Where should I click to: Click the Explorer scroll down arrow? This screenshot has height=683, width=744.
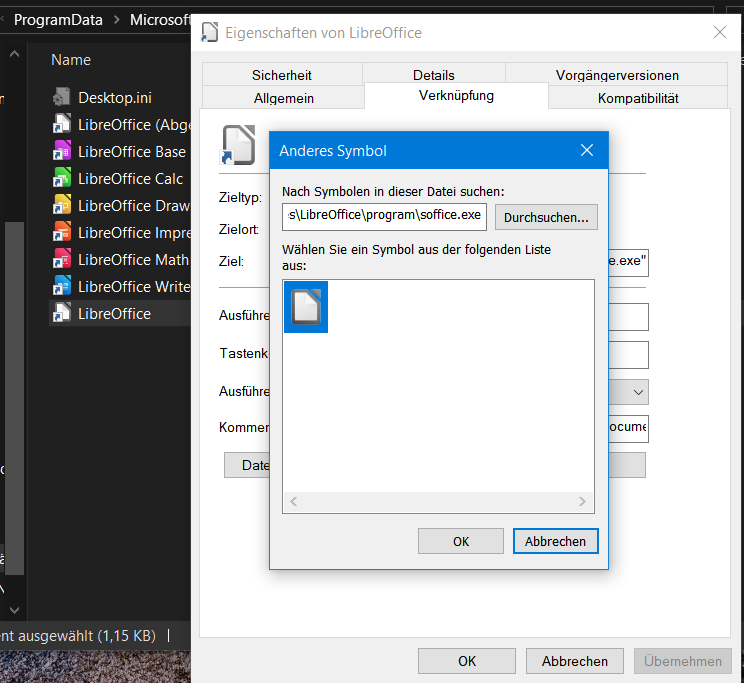14,610
